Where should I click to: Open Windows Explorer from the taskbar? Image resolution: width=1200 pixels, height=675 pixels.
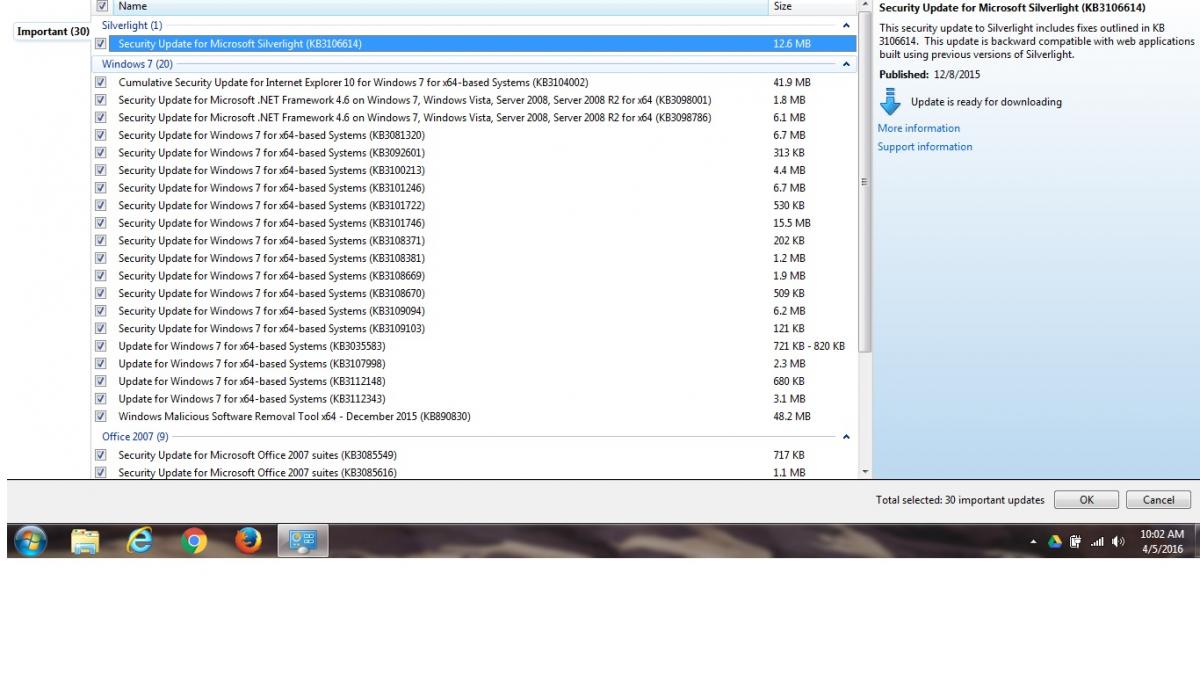86,541
